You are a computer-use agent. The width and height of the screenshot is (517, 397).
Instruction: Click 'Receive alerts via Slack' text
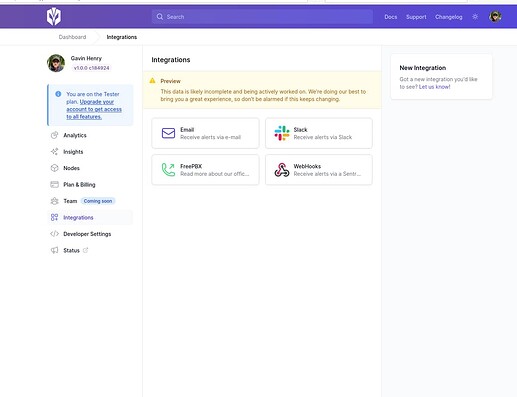click(323, 137)
